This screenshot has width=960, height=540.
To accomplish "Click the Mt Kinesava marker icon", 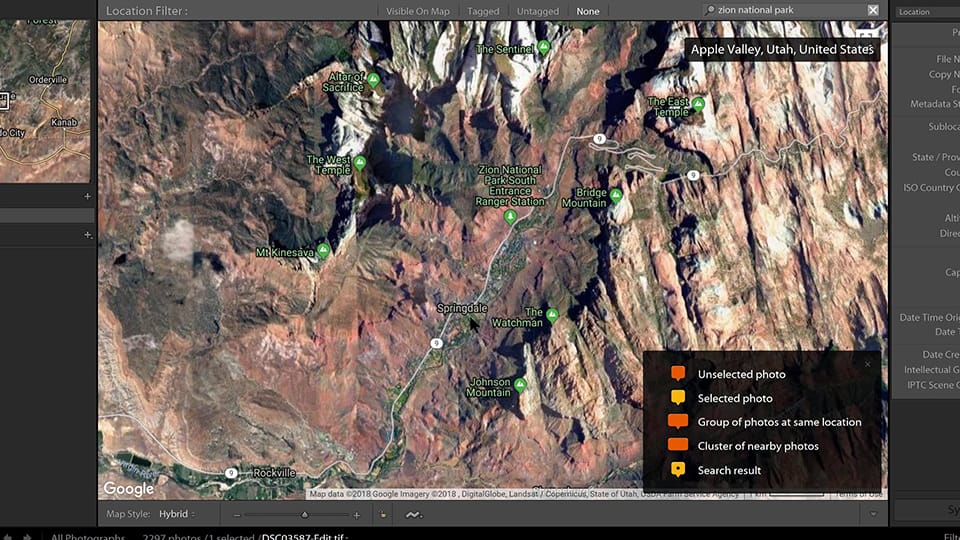I will tap(323, 250).
